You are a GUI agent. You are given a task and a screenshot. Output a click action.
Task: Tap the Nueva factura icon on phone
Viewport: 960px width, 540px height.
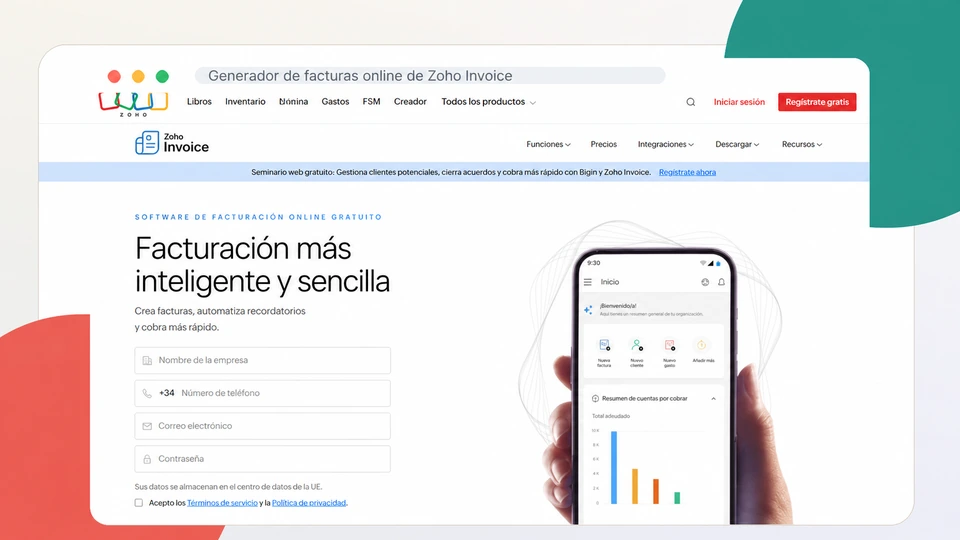604,345
